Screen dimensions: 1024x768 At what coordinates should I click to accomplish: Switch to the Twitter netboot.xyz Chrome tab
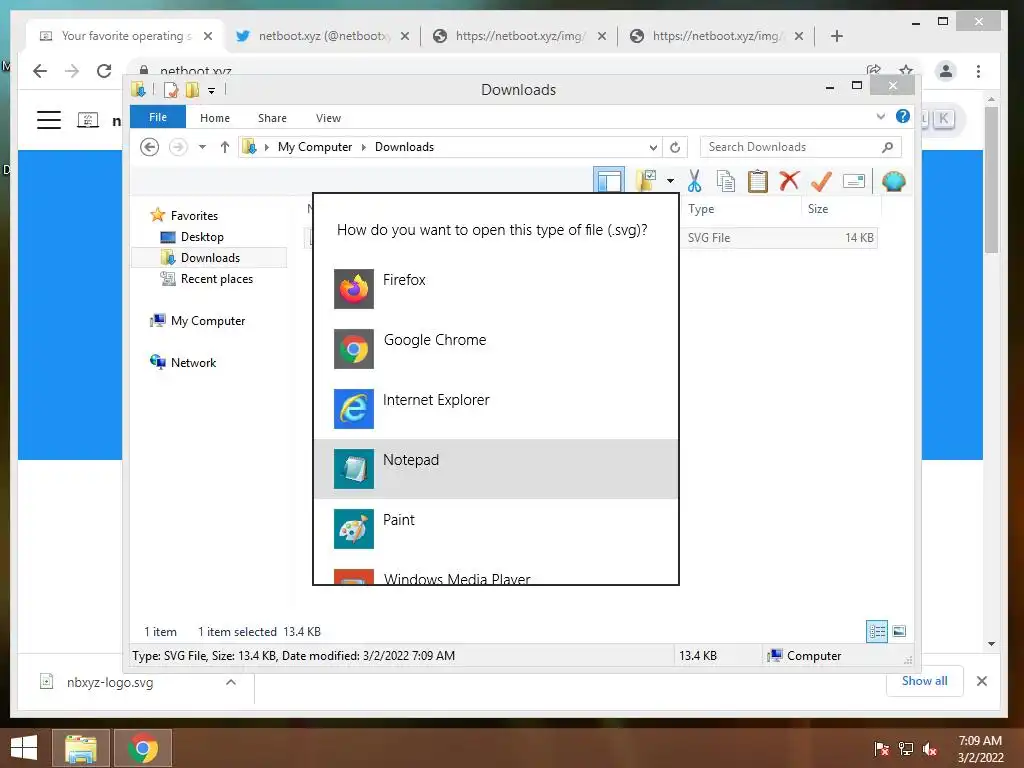323,36
